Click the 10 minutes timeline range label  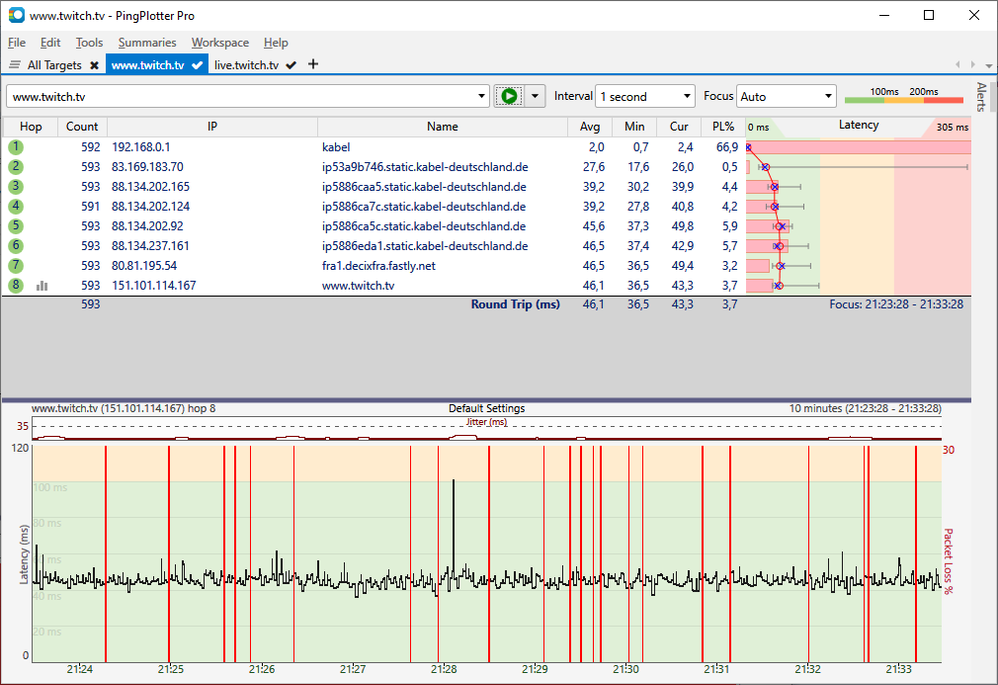pos(865,408)
